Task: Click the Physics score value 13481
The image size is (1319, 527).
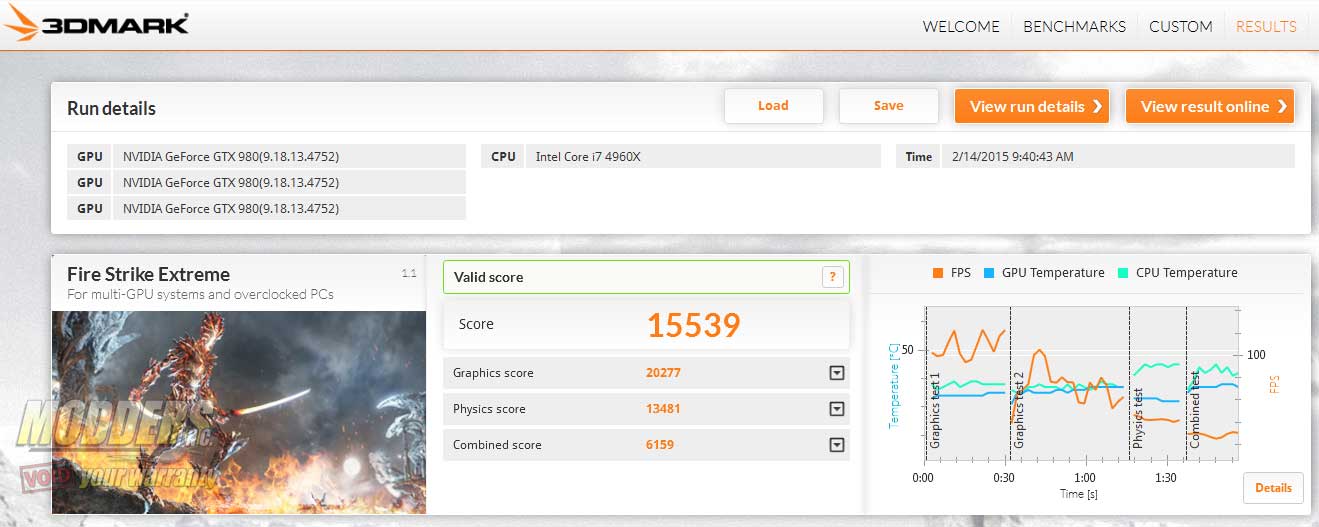Action: 663,409
